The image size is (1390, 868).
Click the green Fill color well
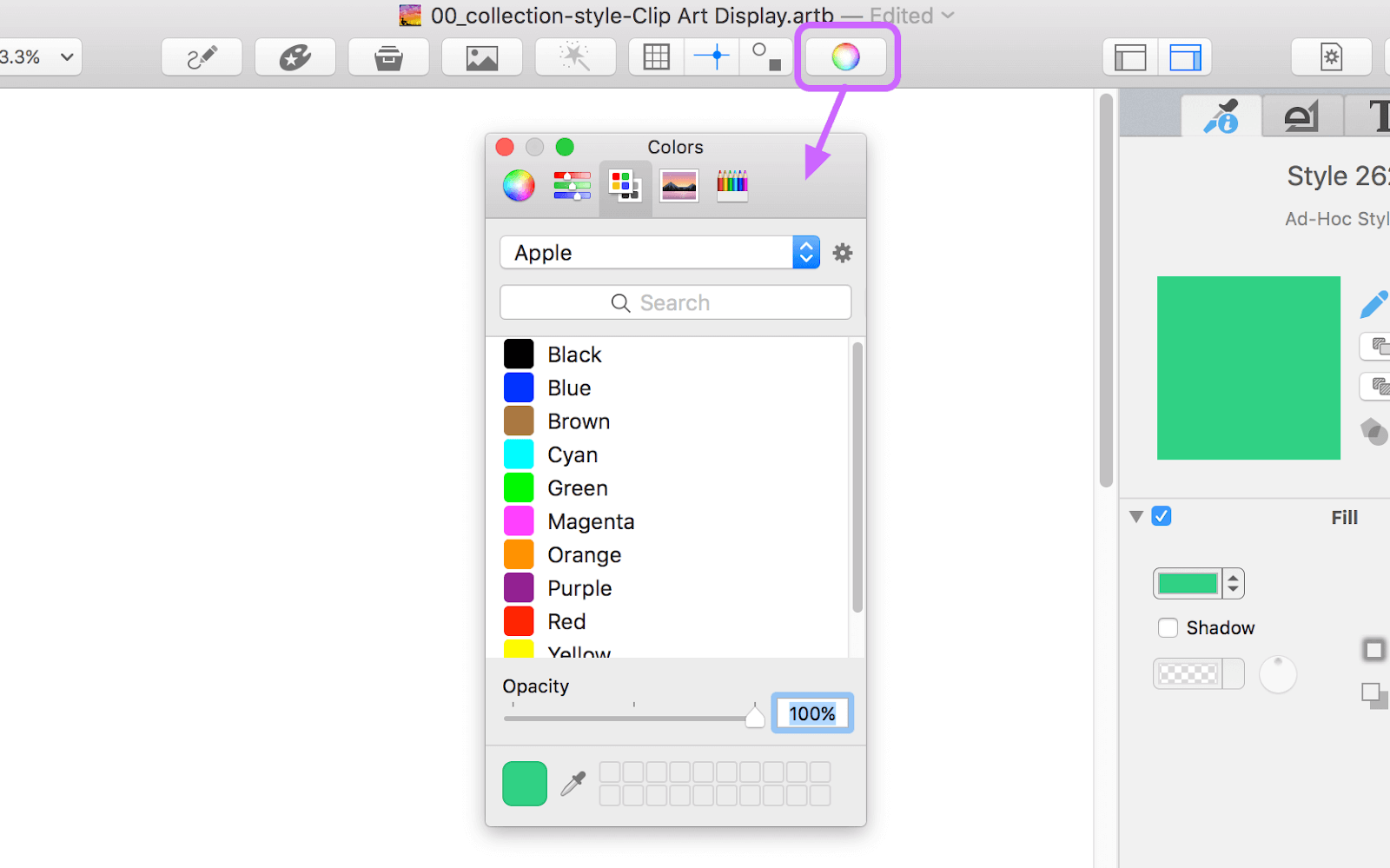tap(1188, 584)
